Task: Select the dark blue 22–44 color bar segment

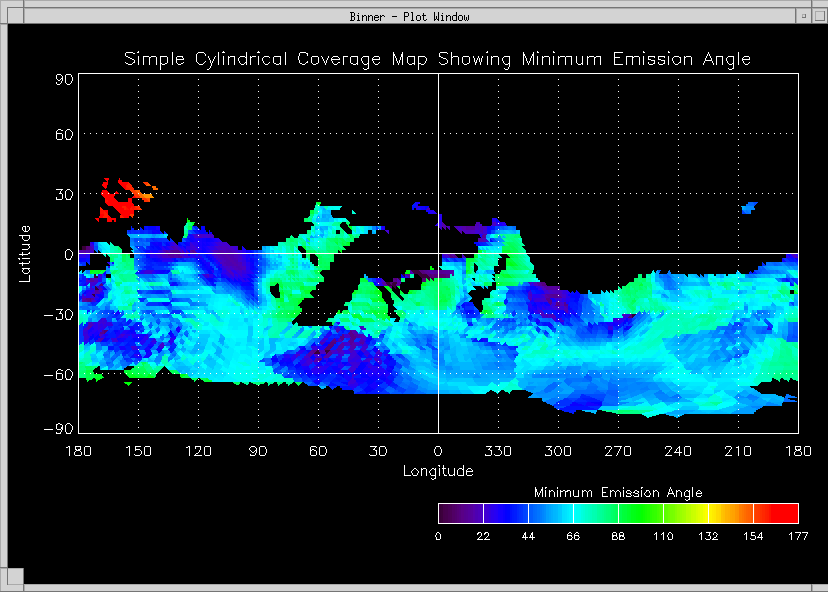Action: [x=505, y=513]
